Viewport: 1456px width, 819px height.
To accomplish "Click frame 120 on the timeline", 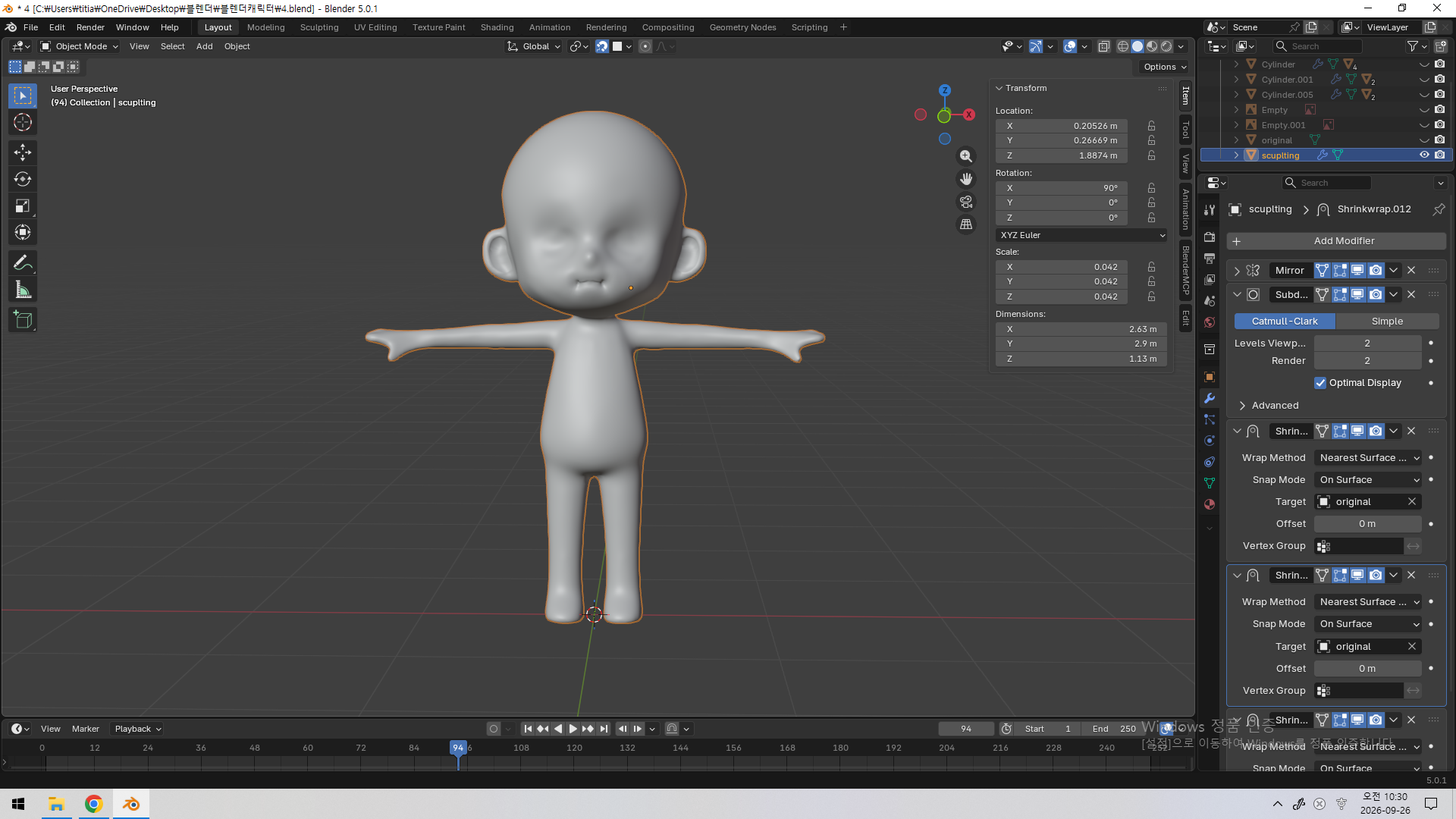I will pos(574,748).
